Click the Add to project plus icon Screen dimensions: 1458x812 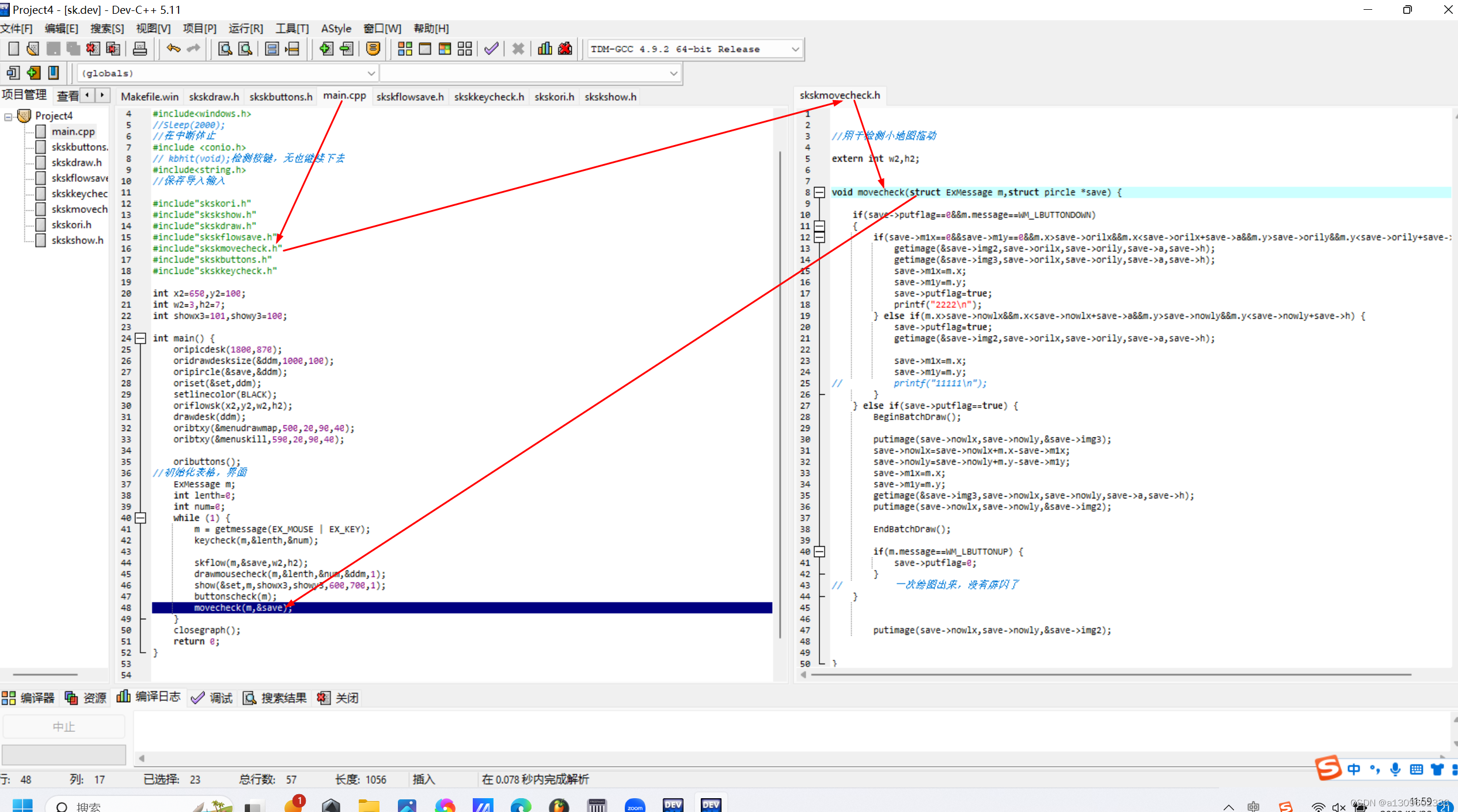[326, 49]
